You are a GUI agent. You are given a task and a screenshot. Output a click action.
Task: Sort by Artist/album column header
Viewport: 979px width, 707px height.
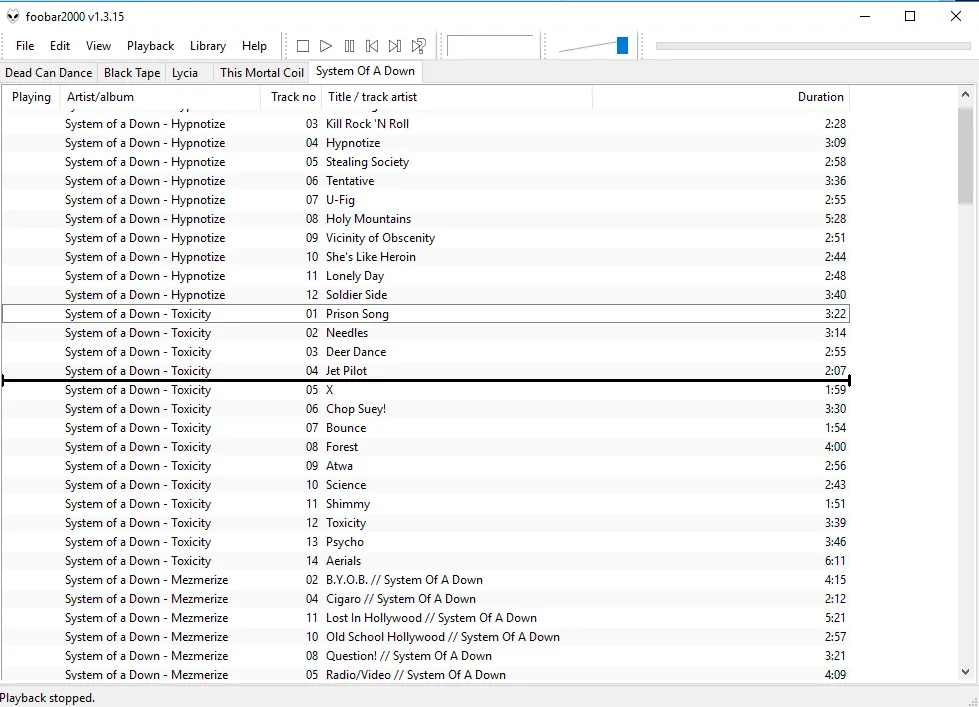160,97
